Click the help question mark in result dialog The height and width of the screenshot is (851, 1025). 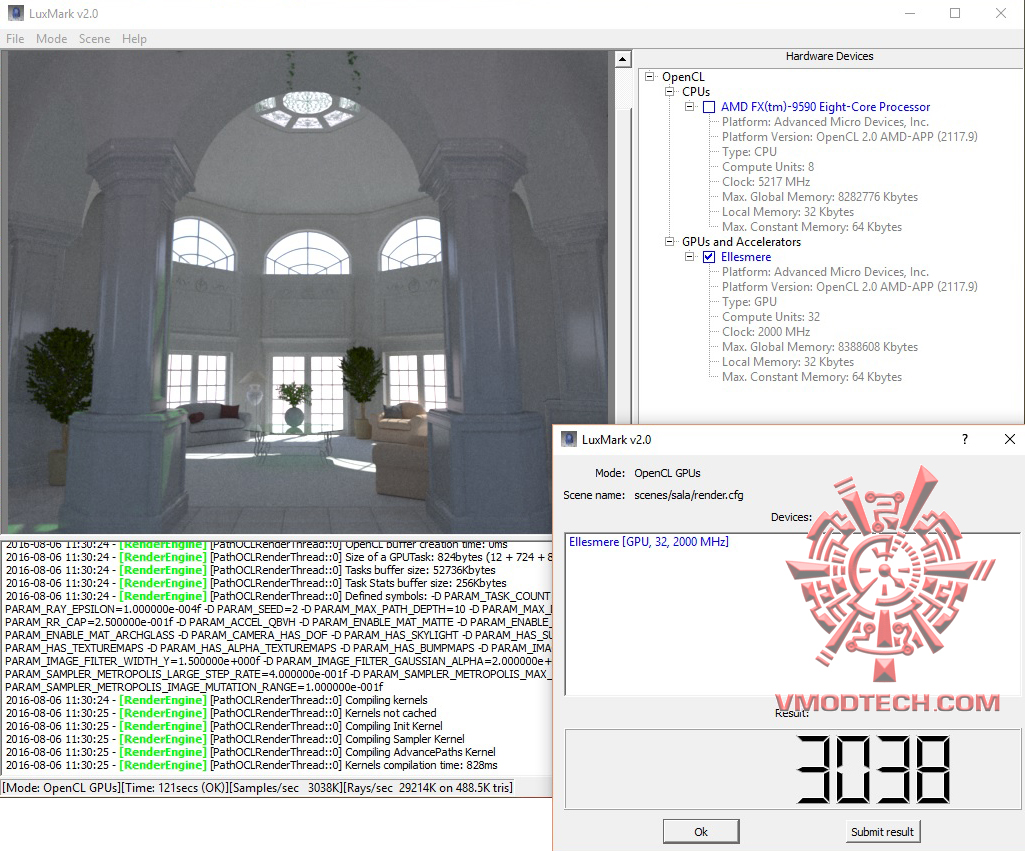(965, 439)
